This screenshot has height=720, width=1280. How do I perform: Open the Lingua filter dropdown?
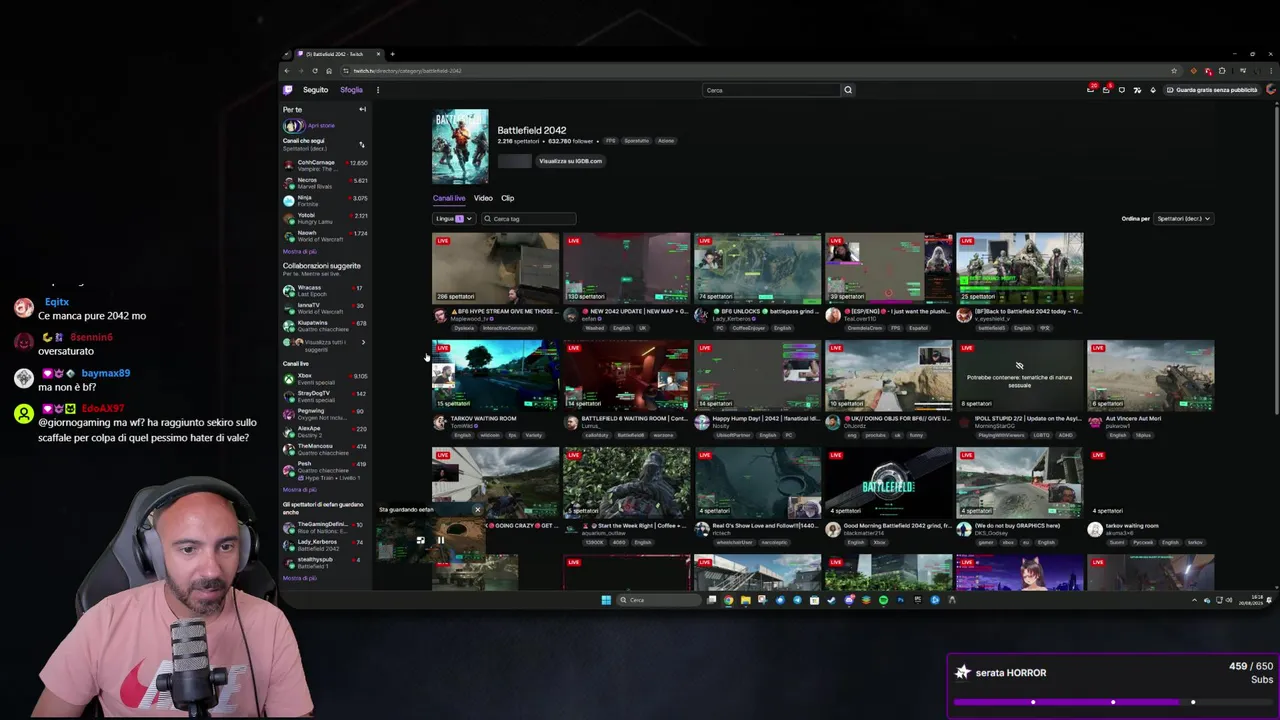pyautogui.click(x=453, y=219)
